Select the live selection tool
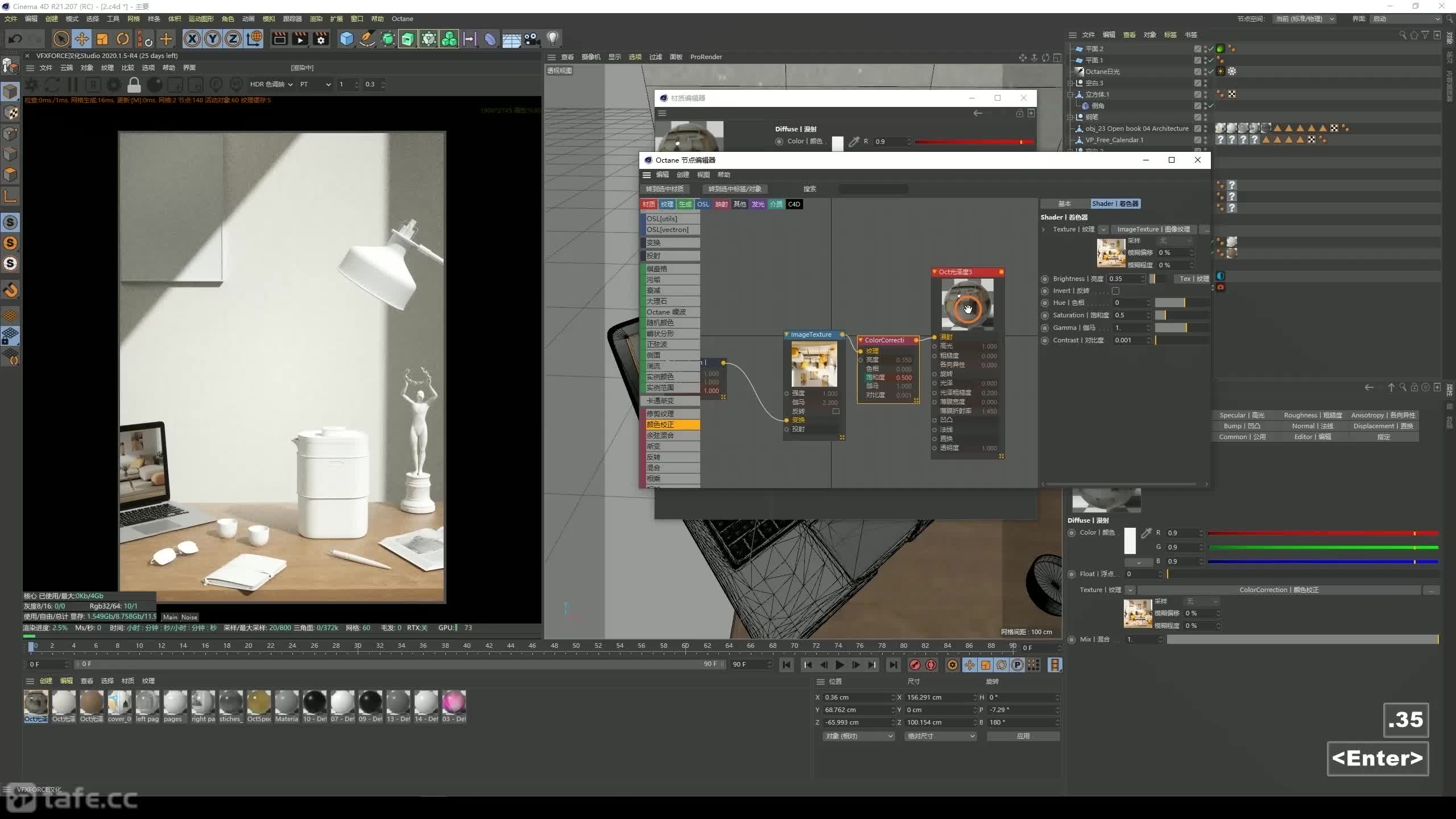This screenshot has width=1456, height=819. [61, 39]
